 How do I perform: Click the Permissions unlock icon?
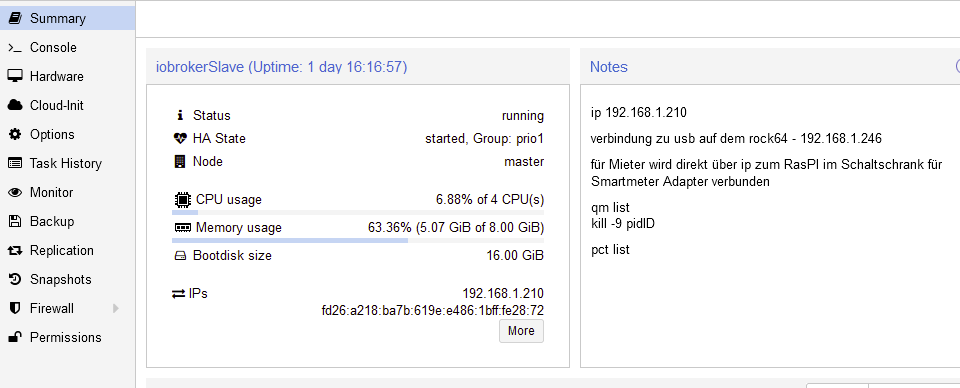[x=15, y=337]
